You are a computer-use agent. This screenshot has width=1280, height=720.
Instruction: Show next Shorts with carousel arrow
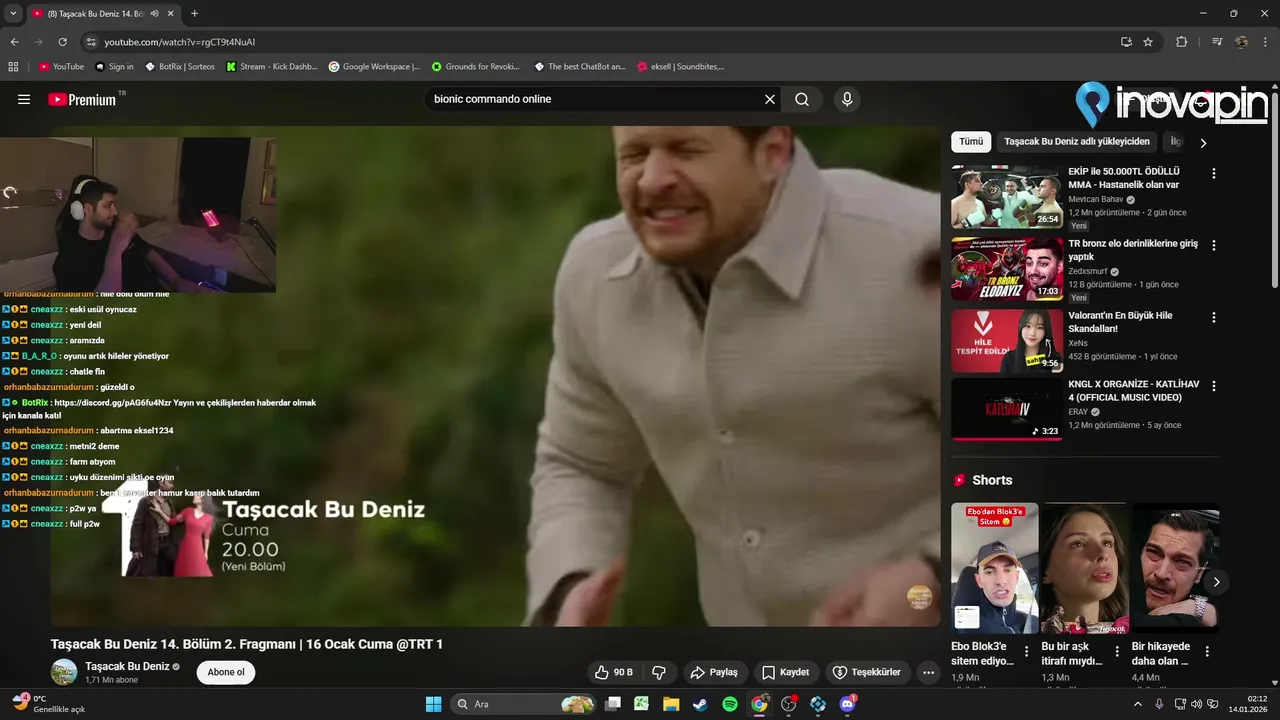1216,582
